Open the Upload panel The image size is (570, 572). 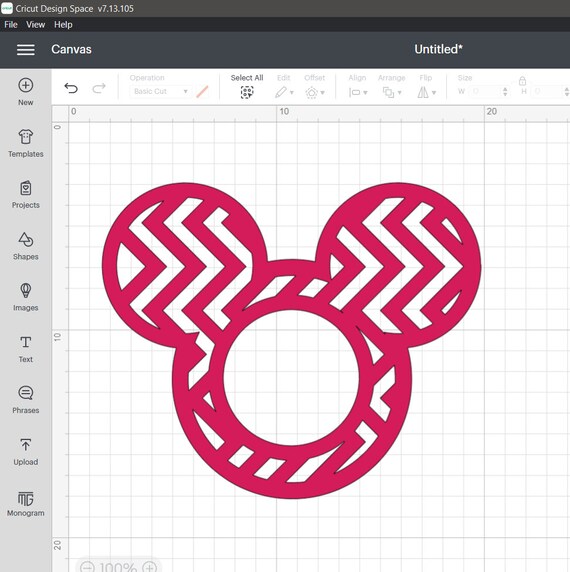[x=26, y=452]
